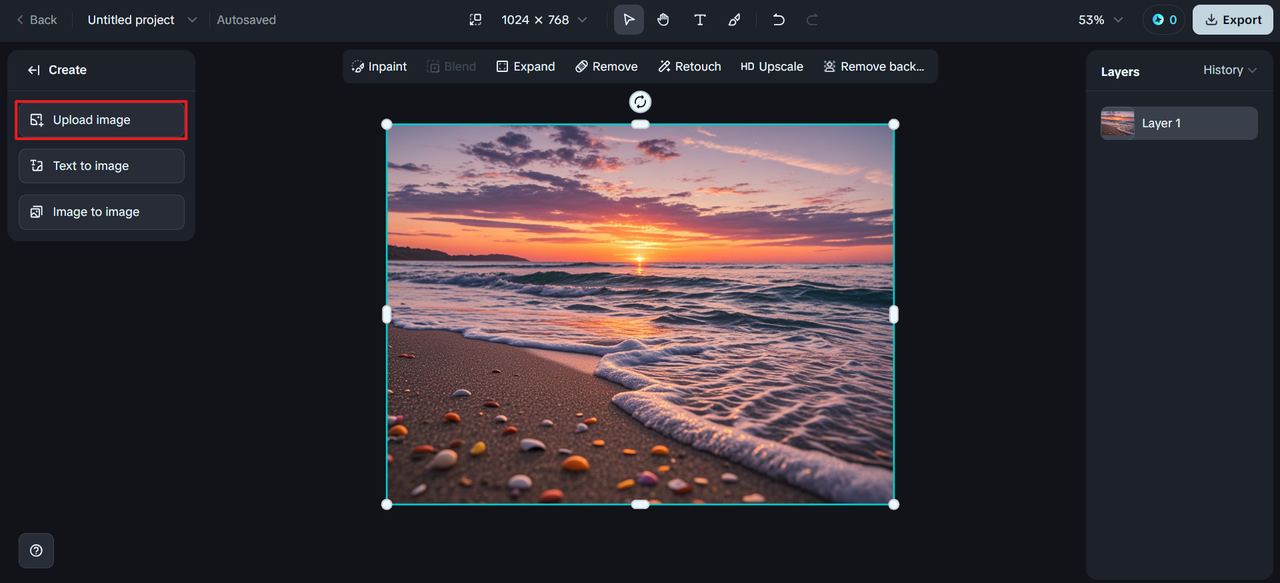Viewport: 1280px width, 583px height.
Task: Open the Untitled project name dropdown
Action: coord(142,20)
